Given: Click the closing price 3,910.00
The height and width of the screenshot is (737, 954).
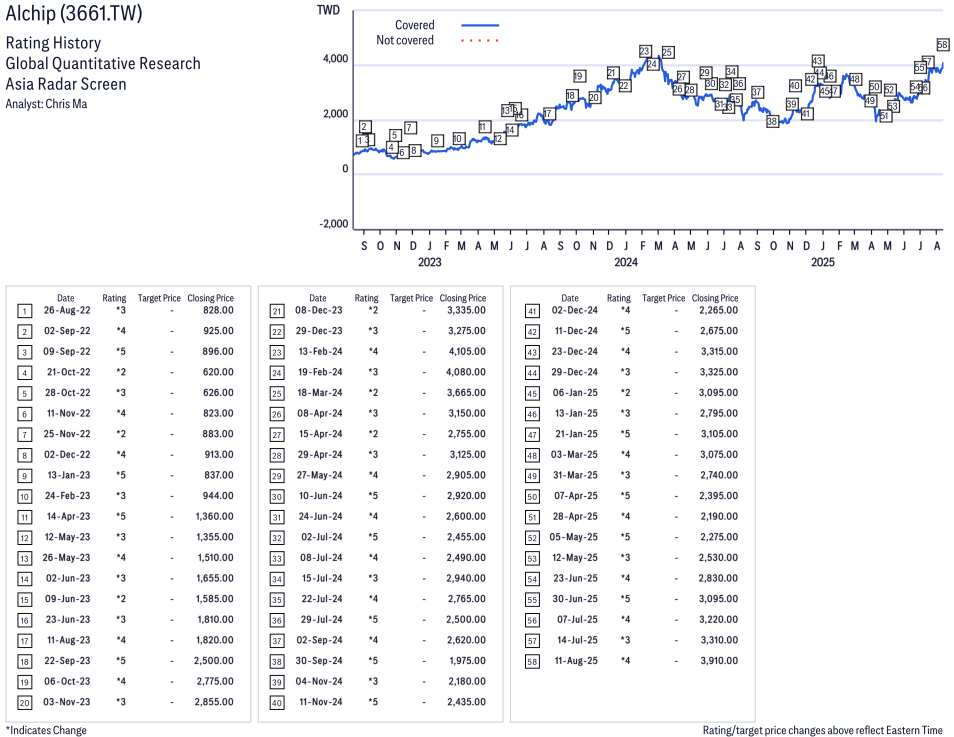Looking at the screenshot, I should point(719,661).
